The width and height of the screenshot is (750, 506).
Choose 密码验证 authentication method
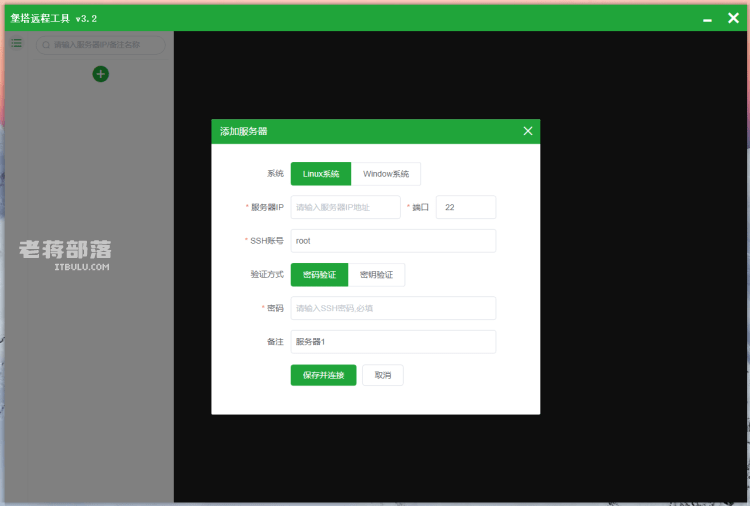click(319, 275)
